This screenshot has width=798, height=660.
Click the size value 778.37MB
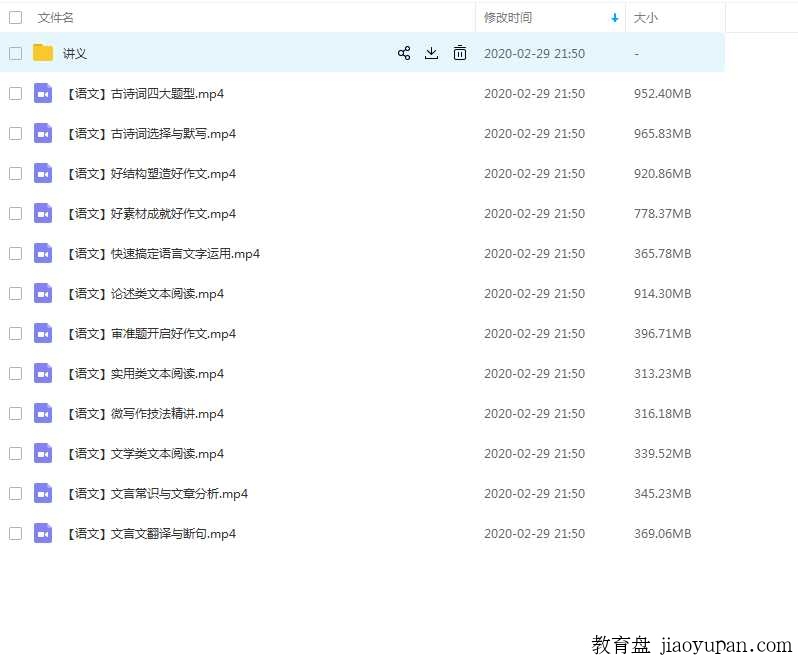tap(662, 214)
